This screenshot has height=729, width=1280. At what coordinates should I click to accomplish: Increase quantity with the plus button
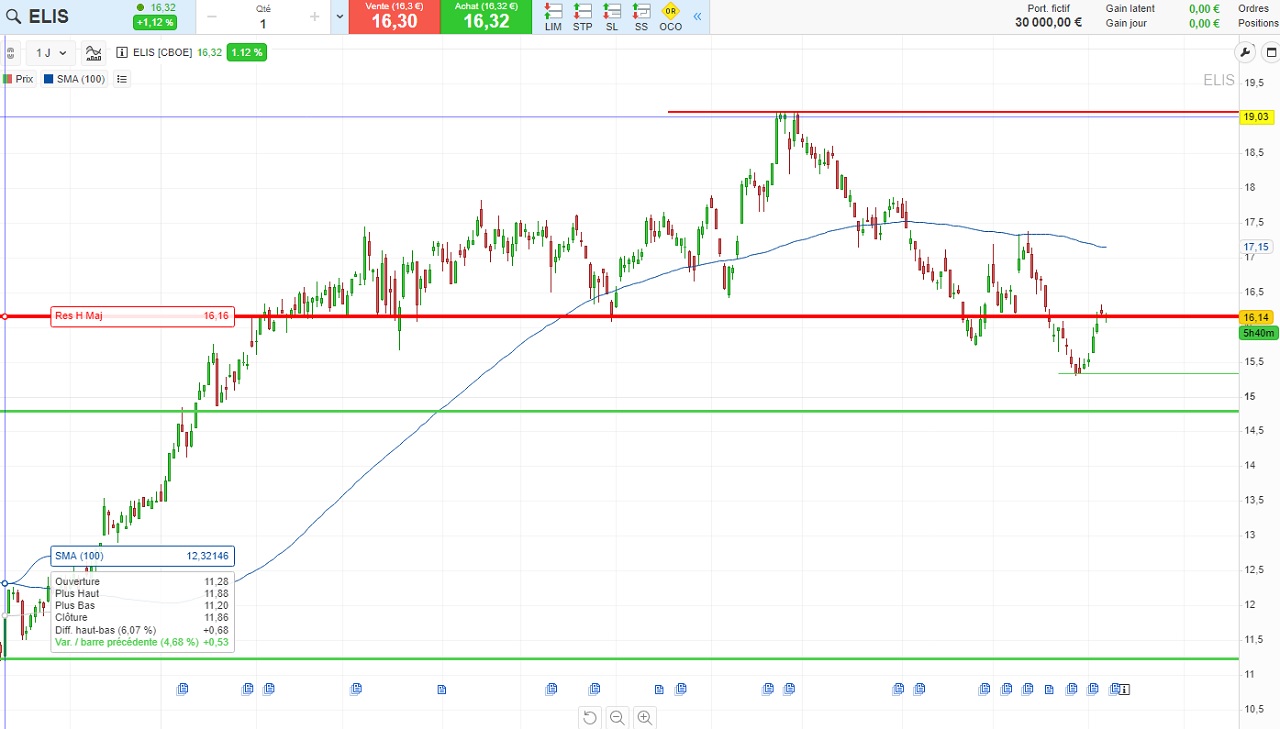click(x=315, y=16)
